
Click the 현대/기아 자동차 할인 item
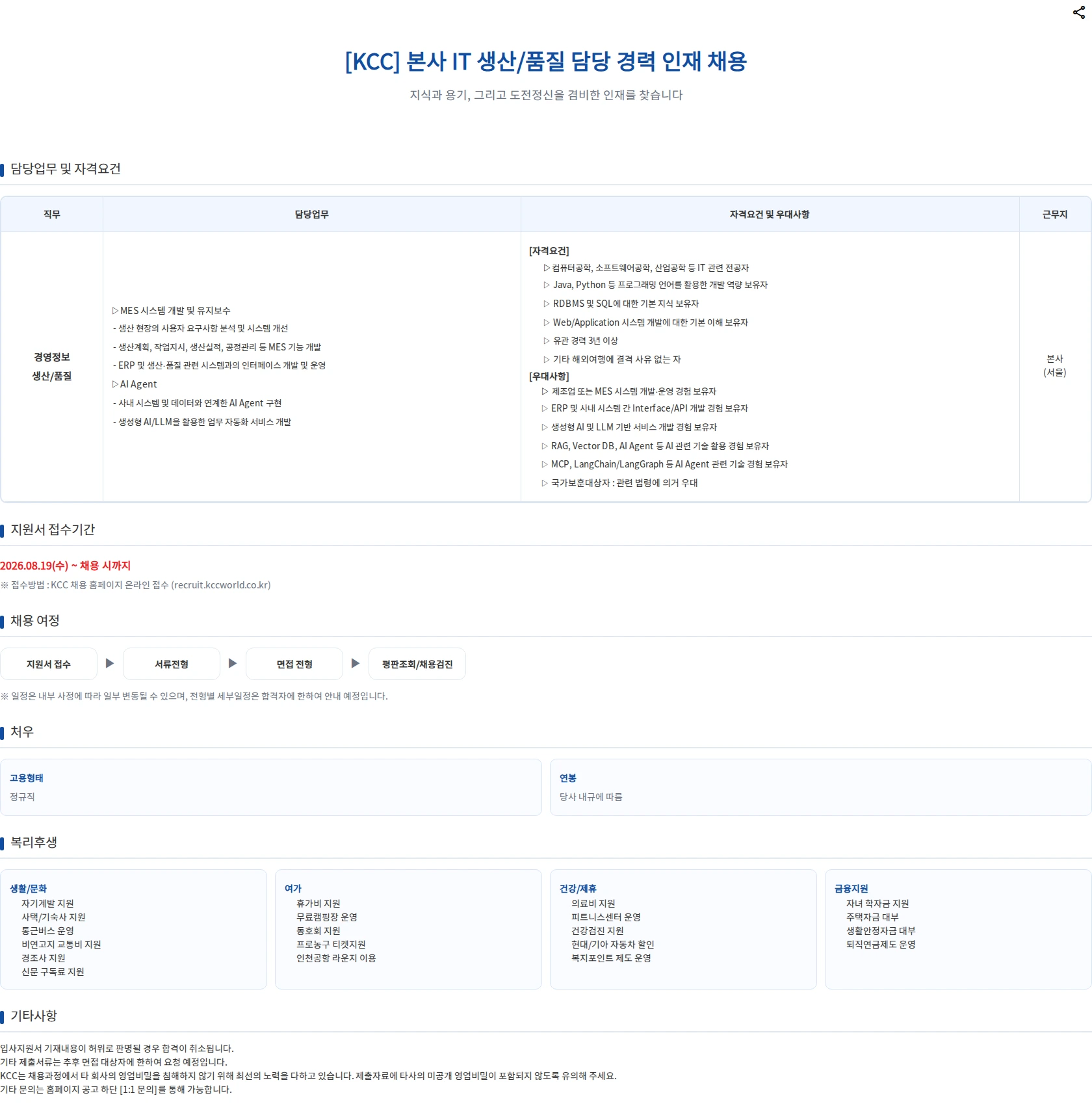[x=612, y=945]
